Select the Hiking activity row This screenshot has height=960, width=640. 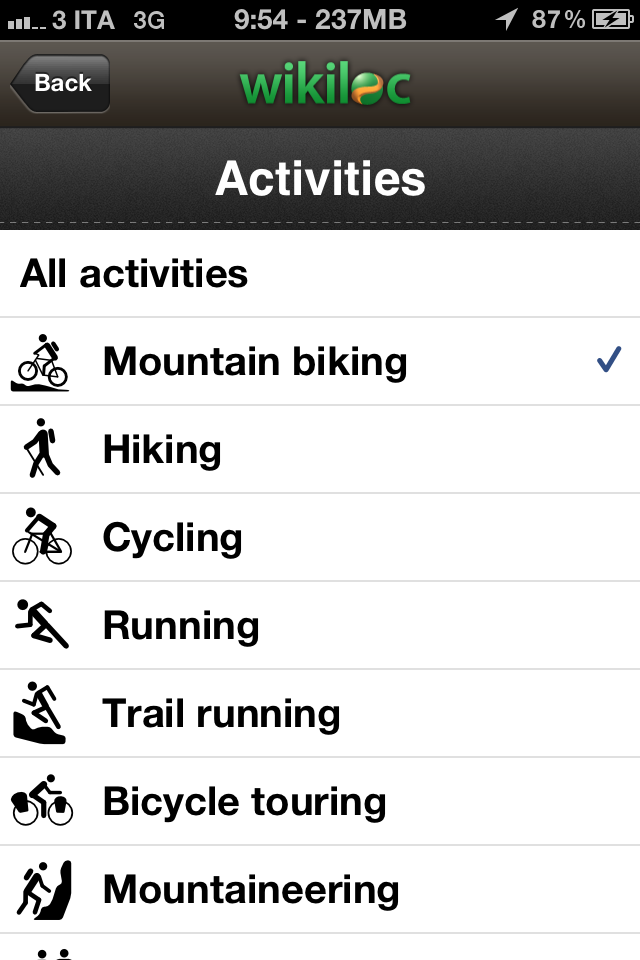[x=320, y=449]
